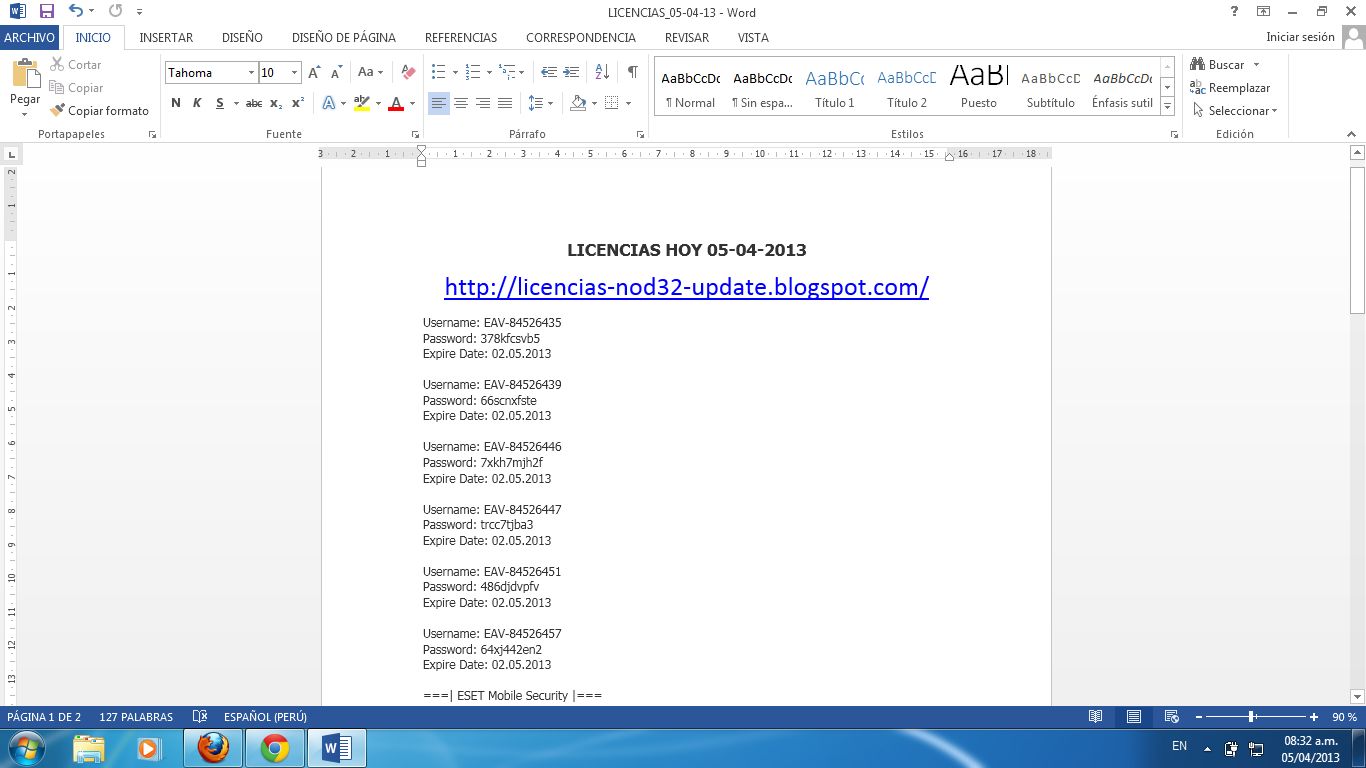Image resolution: width=1366 pixels, height=768 pixels.
Task: Toggle italic K formatting
Action: coord(197,103)
